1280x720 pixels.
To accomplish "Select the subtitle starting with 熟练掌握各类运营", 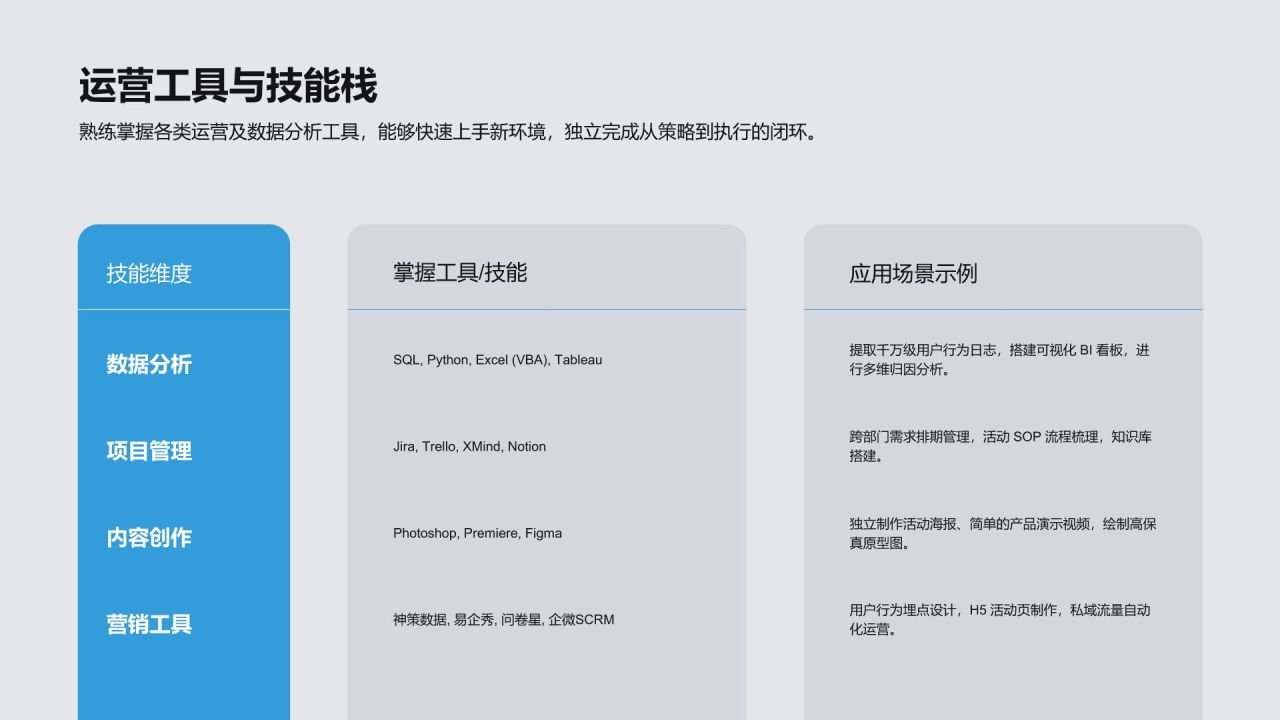I will pyautogui.click(x=448, y=132).
